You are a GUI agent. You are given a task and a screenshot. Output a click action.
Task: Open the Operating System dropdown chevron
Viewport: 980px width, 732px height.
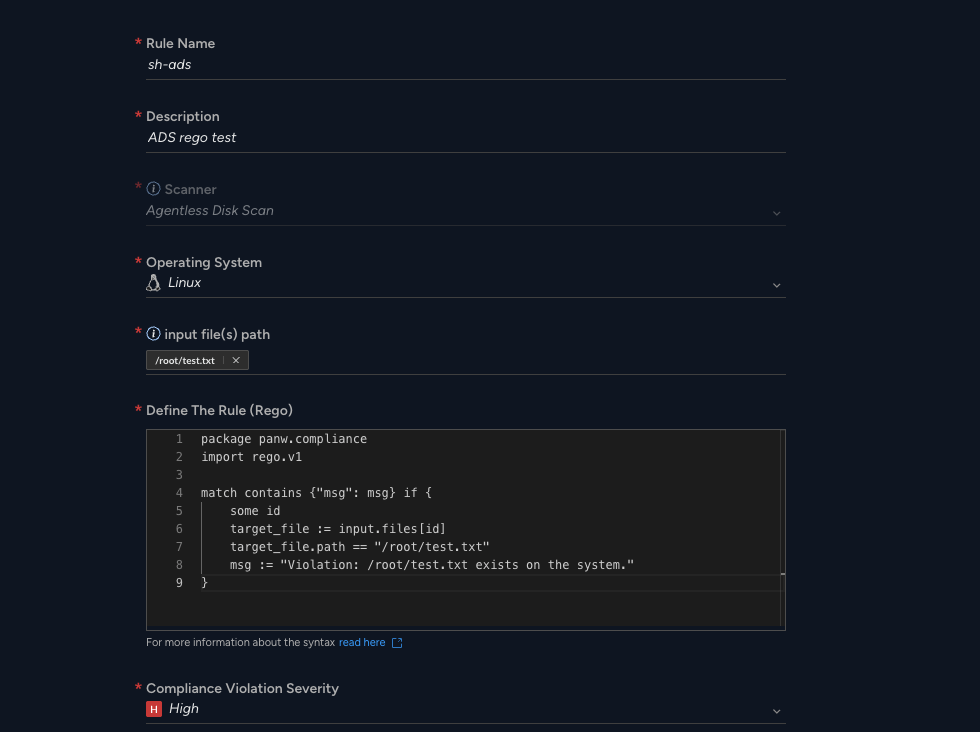tap(776, 285)
